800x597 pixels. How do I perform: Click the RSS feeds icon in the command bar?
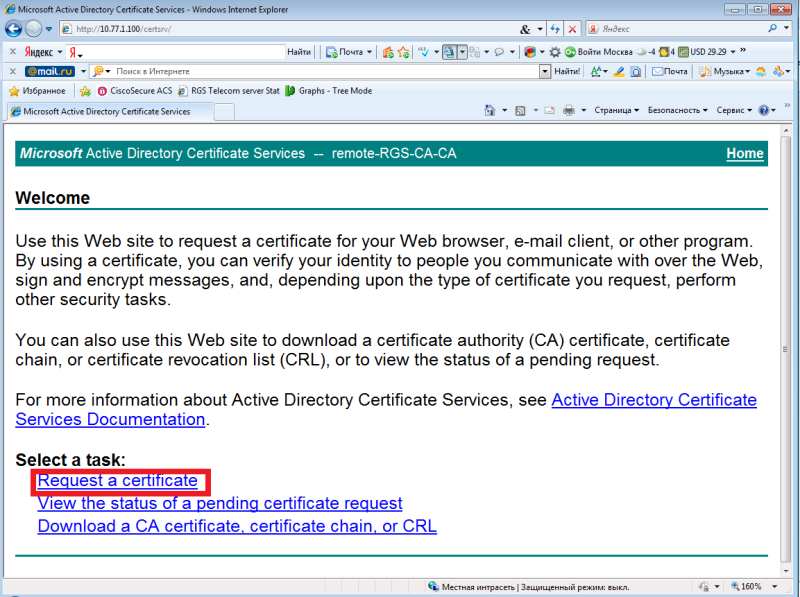520,110
